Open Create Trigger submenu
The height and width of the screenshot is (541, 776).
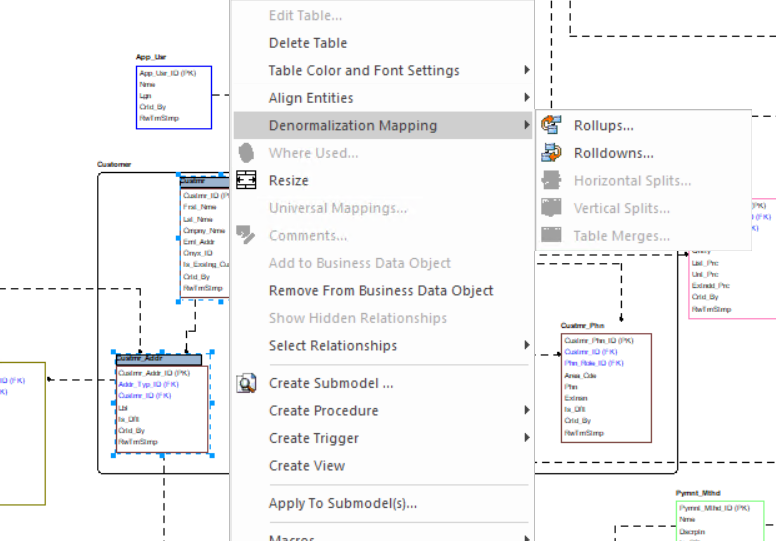click(383, 438)
